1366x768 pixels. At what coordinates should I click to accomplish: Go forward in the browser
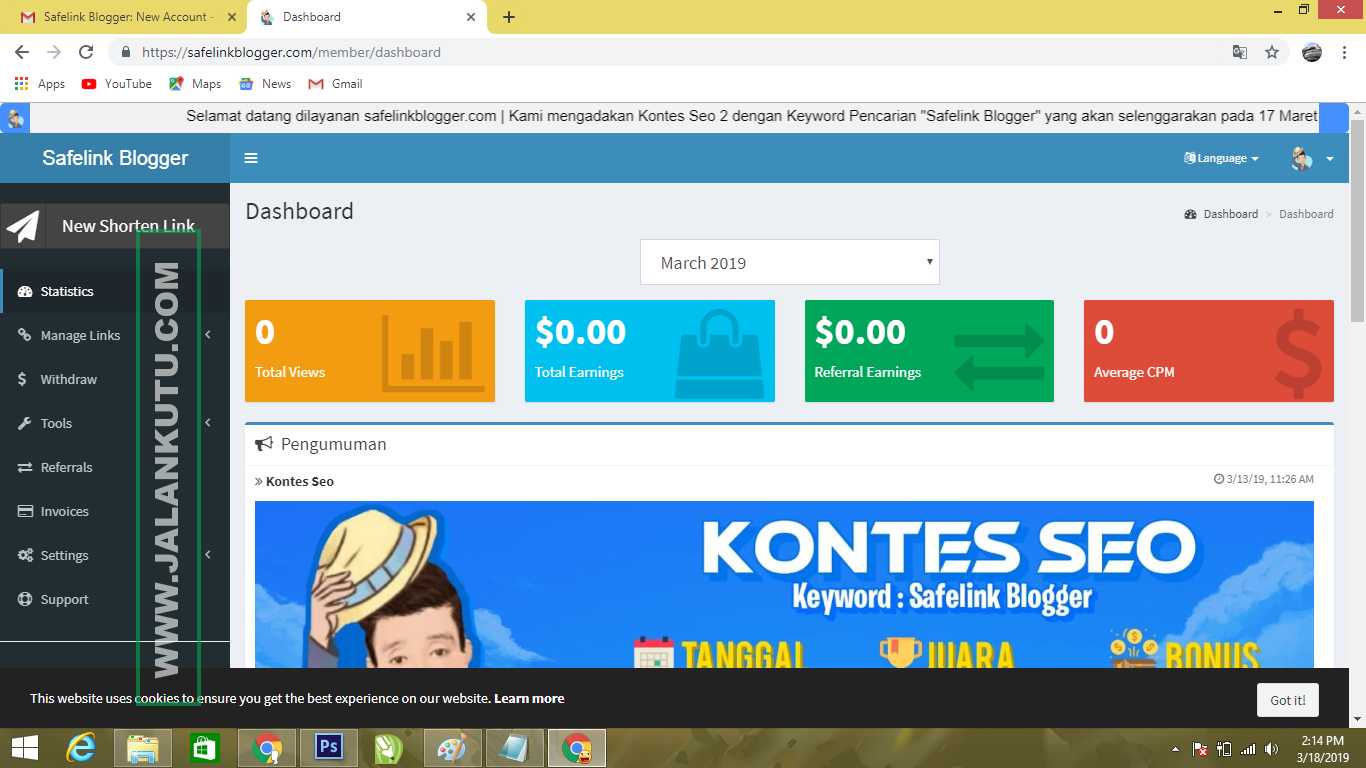54,52
